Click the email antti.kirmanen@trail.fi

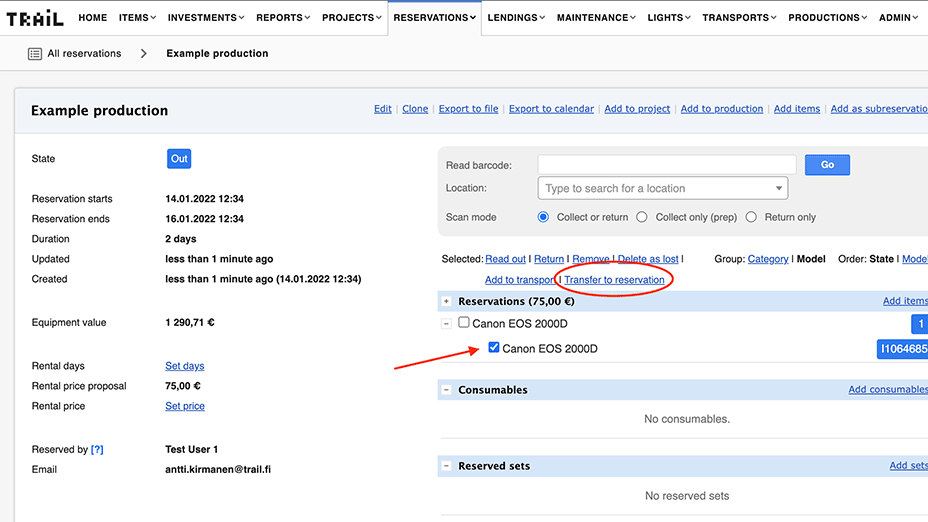coord(218,469)
